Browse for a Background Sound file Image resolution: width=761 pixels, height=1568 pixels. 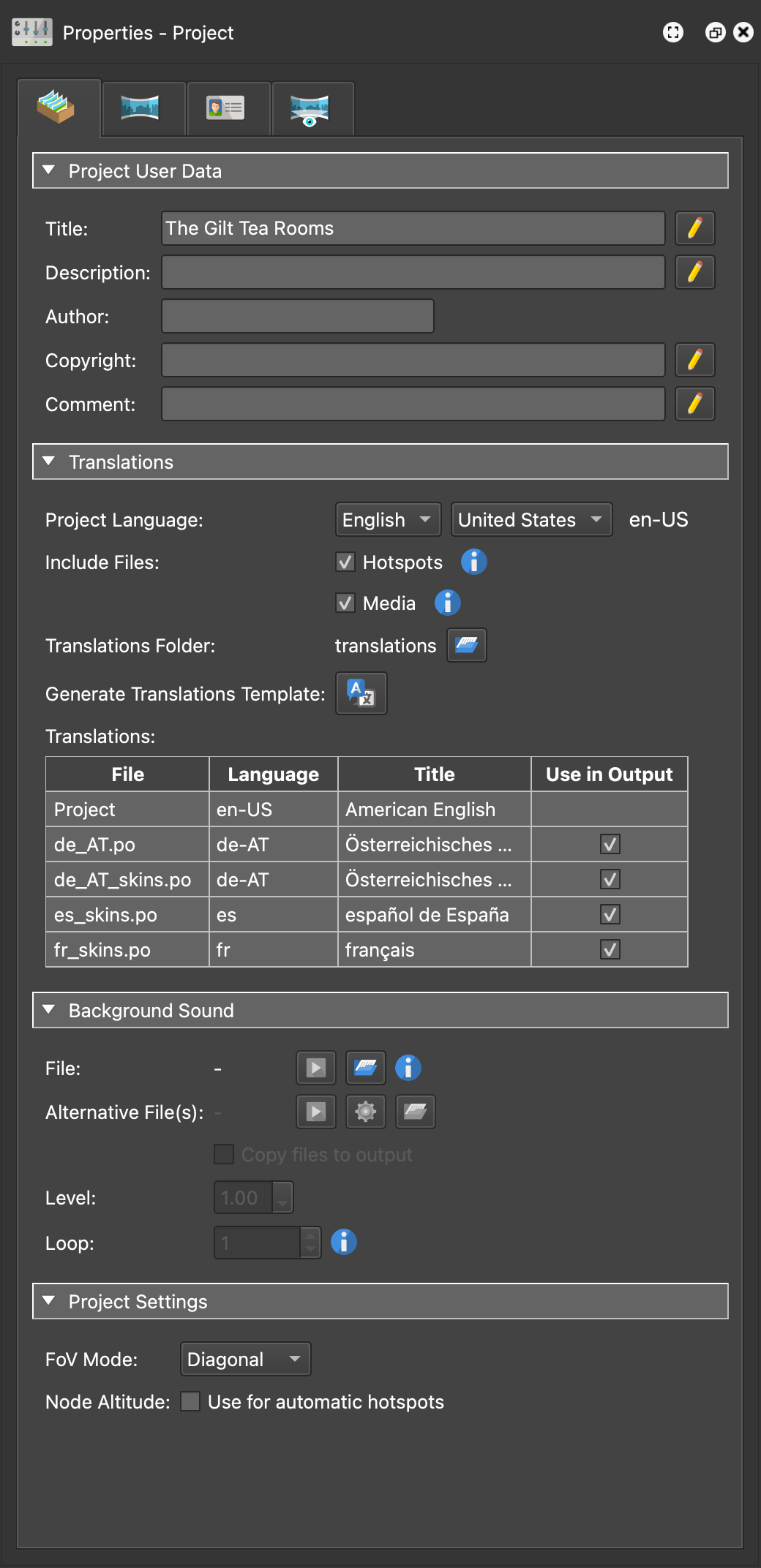pos(365,1068)
